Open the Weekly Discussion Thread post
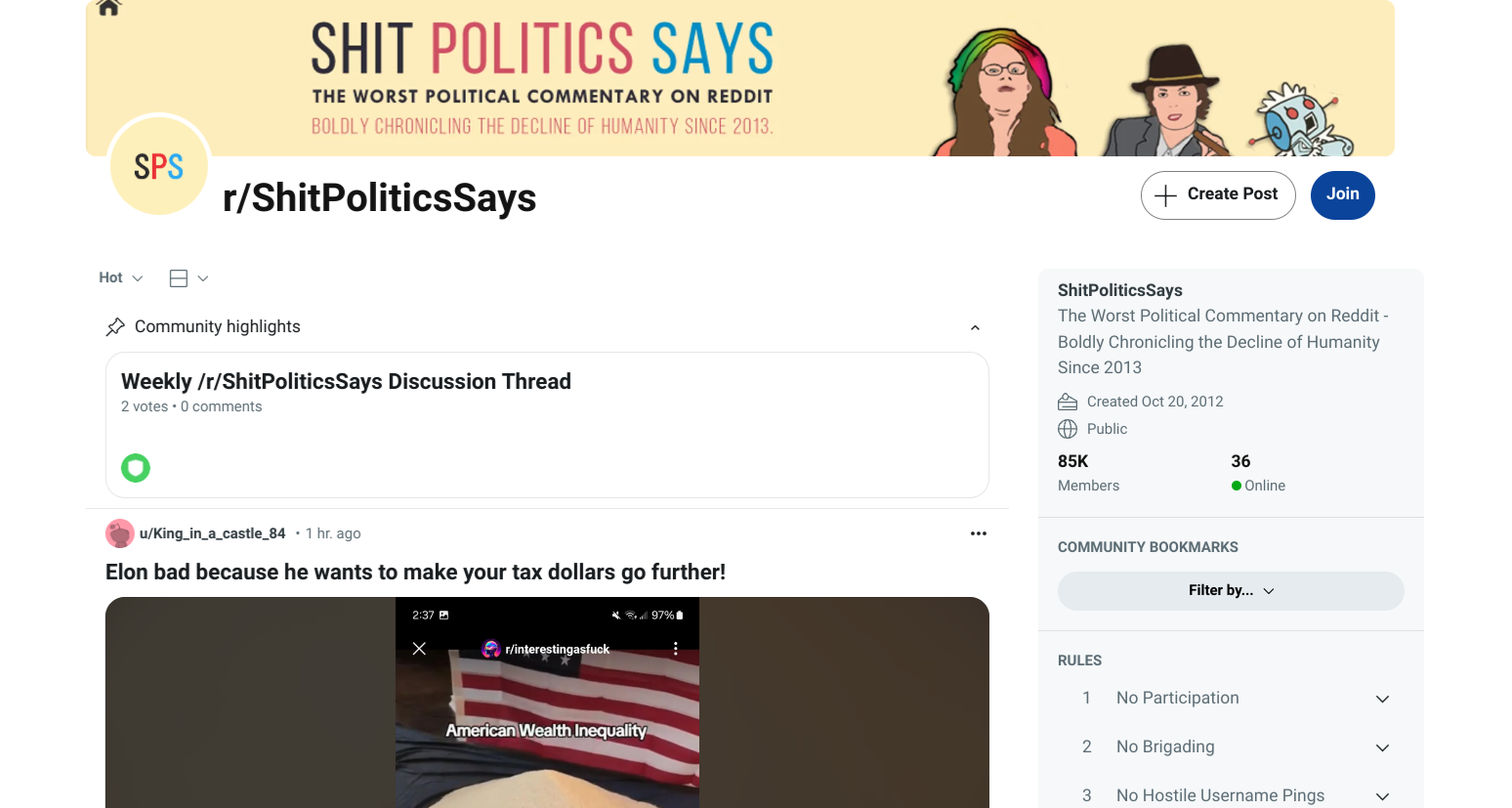 click(346, 381)
